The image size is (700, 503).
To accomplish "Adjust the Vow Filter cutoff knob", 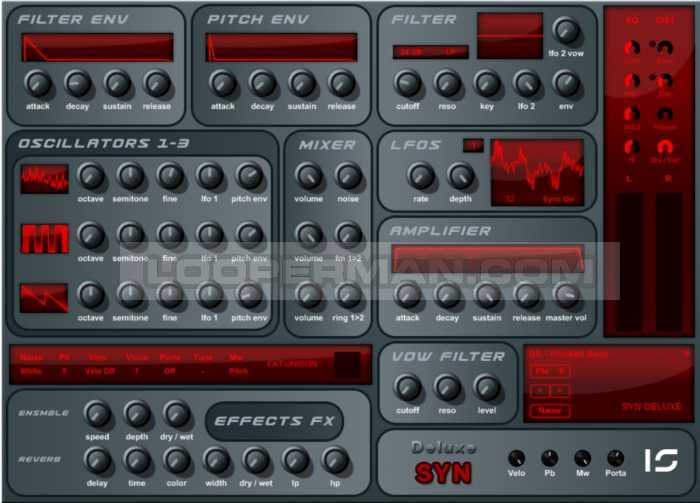I will (x=408, y=387).
